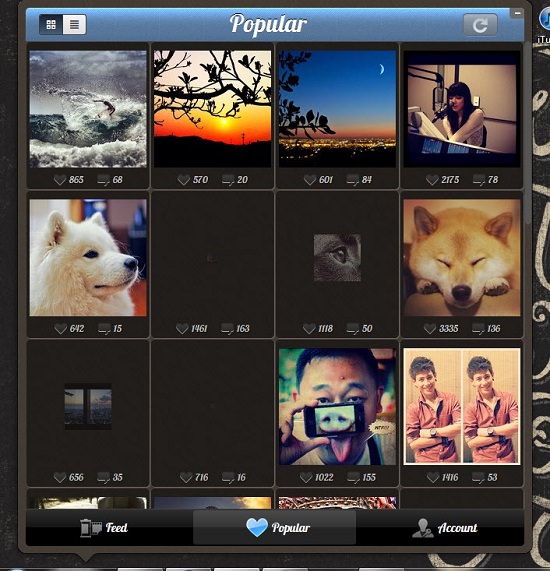Screen dimensions: 550x571
Task: Open comments icon showing 68 comments
Action: click(103, 180)
